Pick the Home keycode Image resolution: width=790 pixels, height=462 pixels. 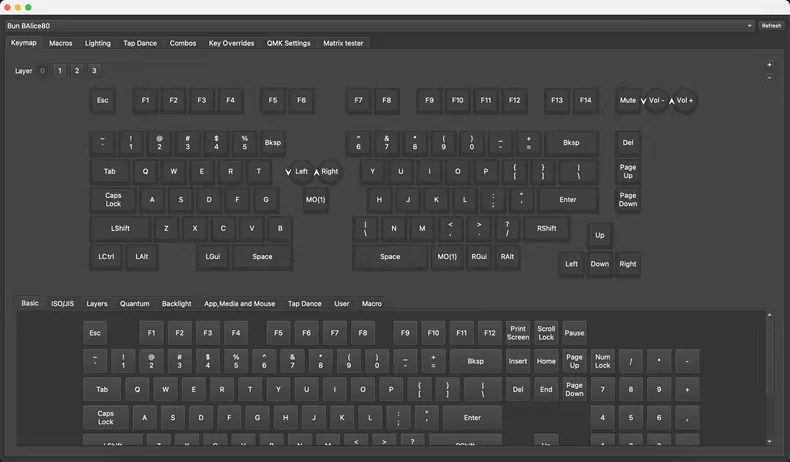coord(546,361)
